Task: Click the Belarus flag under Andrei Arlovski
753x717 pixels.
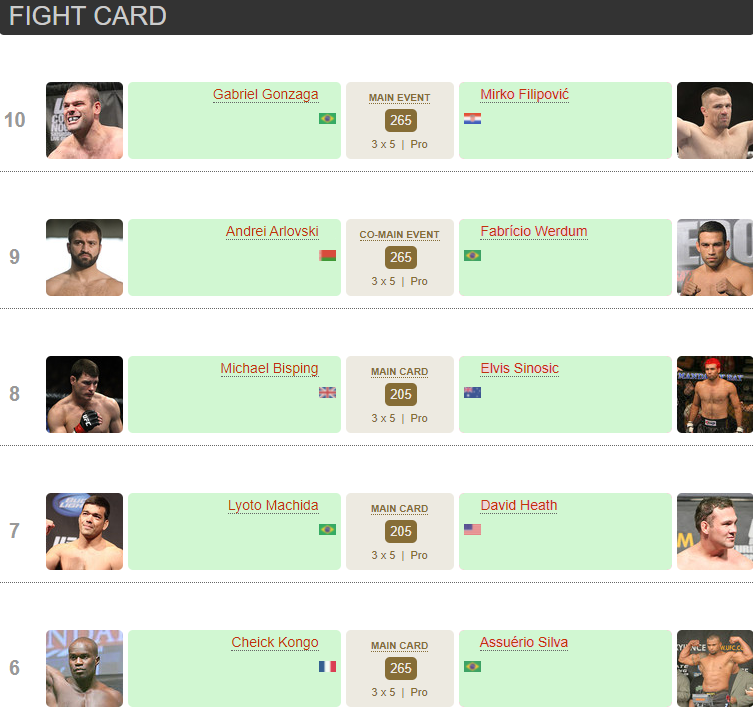Action: coord(327,255)
